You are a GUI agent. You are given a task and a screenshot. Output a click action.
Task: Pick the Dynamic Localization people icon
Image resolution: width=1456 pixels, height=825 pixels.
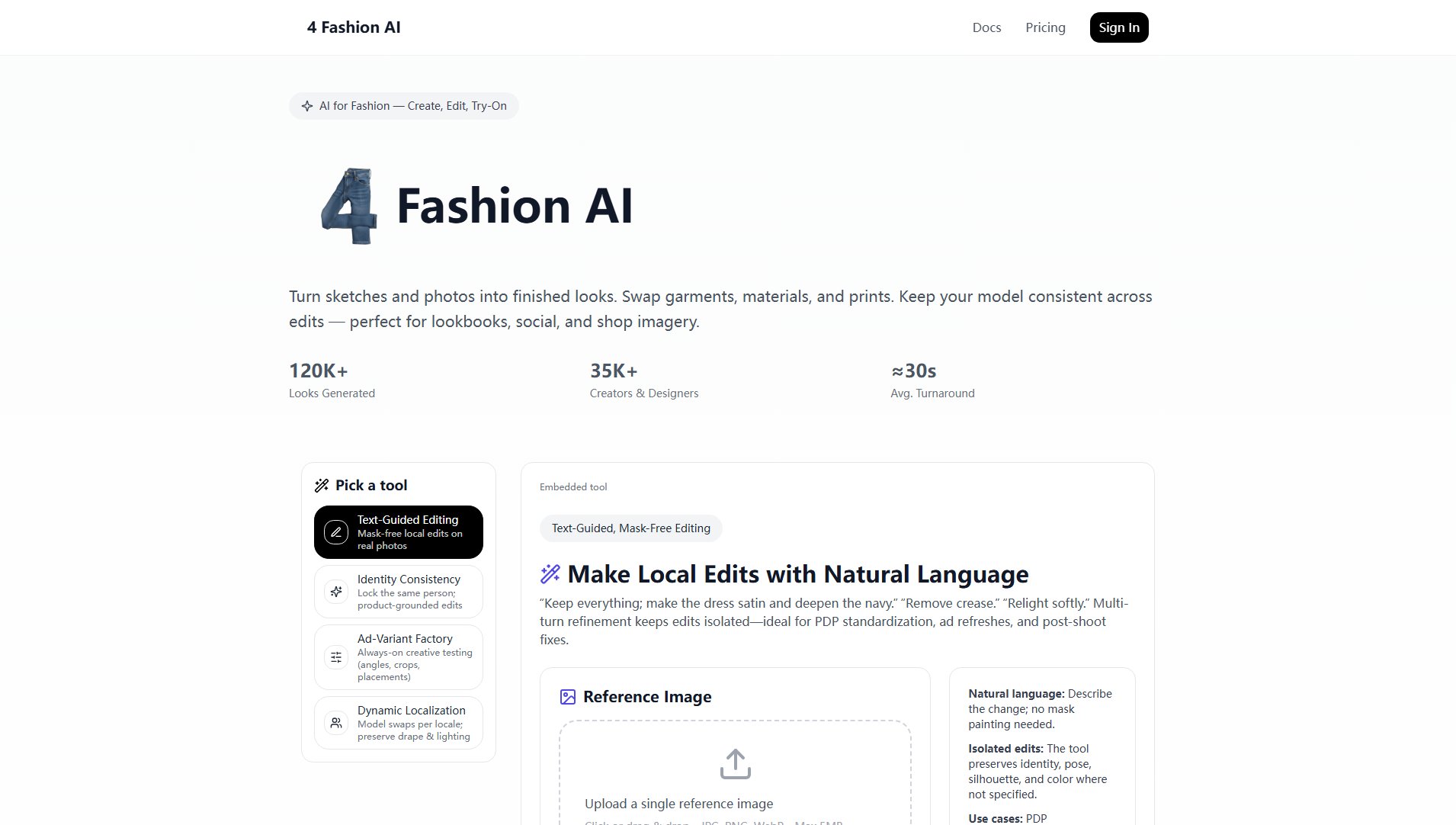coord(336,723)
